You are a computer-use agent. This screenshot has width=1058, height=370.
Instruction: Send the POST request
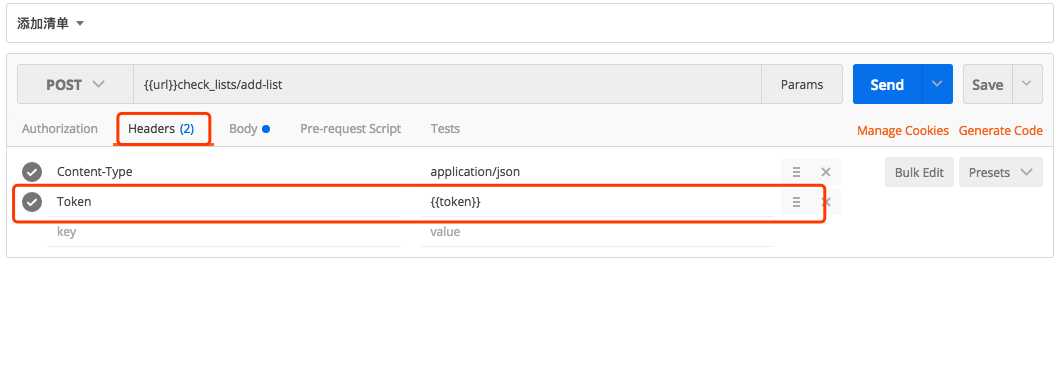coord(887,84)
